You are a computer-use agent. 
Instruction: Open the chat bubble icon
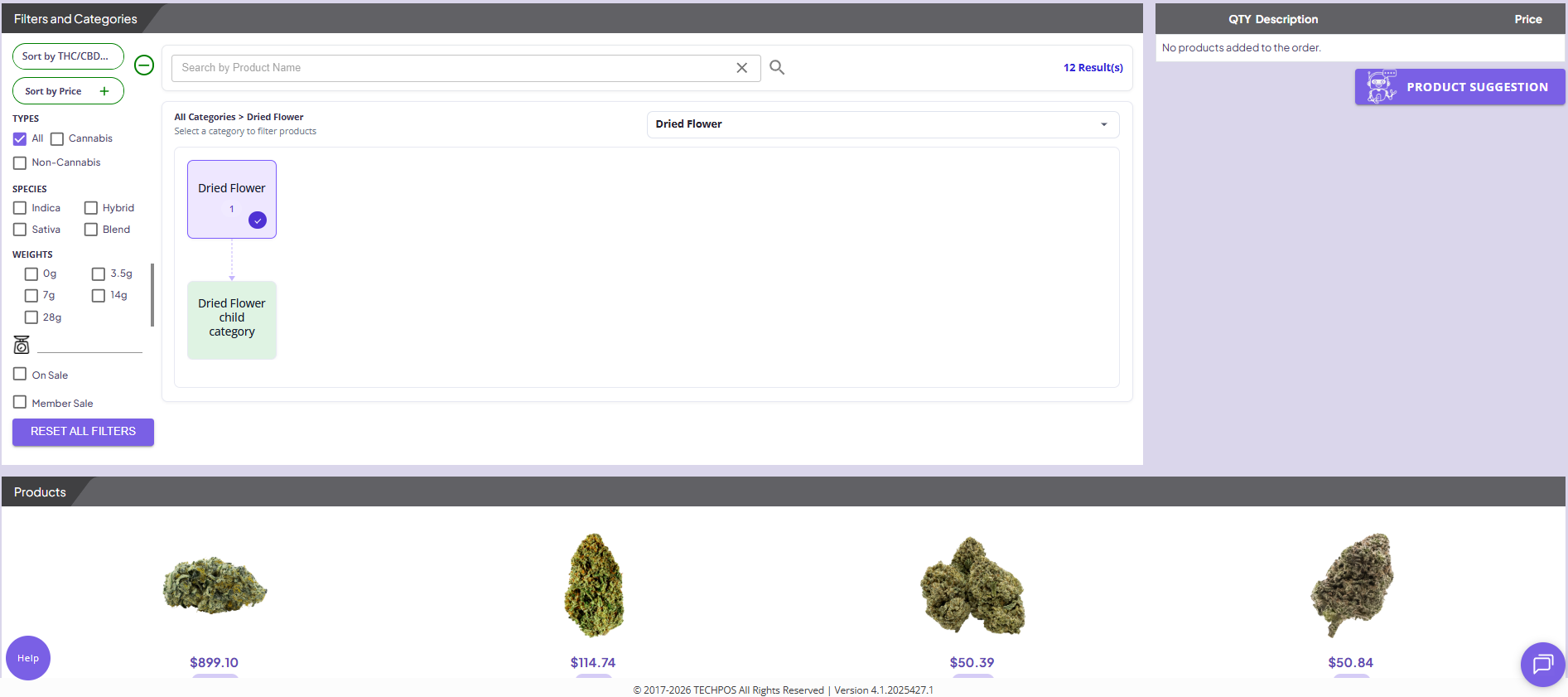coord(1543,664)
